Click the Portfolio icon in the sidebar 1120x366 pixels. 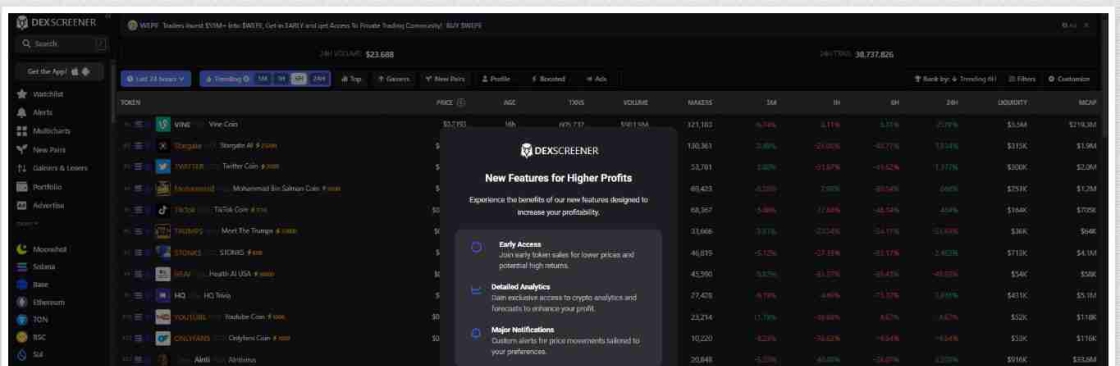tap(22, 187)
